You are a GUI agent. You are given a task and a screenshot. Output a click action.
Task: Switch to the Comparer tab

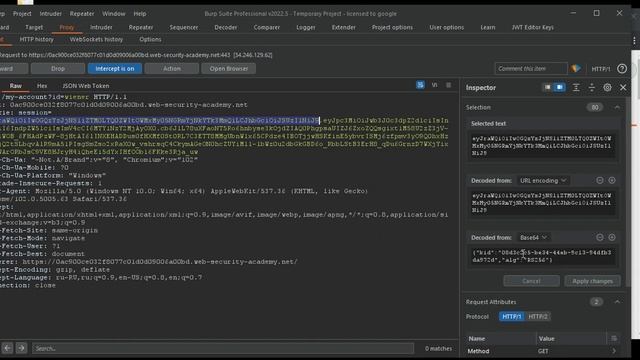pyautogui.click(x=267, y=27)
